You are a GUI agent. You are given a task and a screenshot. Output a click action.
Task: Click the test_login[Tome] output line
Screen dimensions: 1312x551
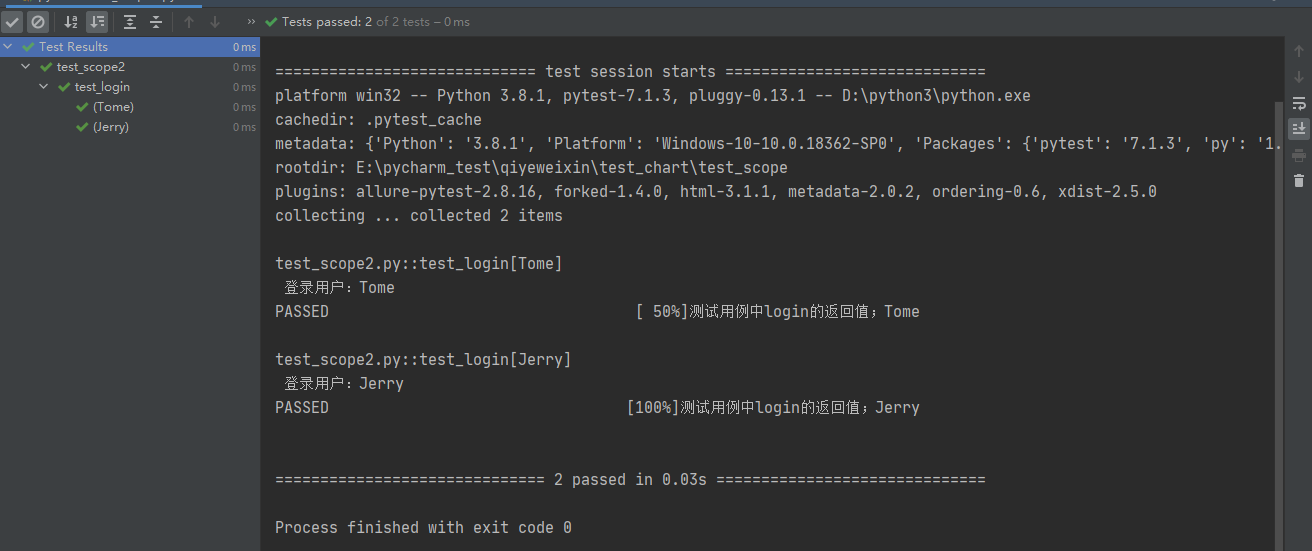[418, 264]
